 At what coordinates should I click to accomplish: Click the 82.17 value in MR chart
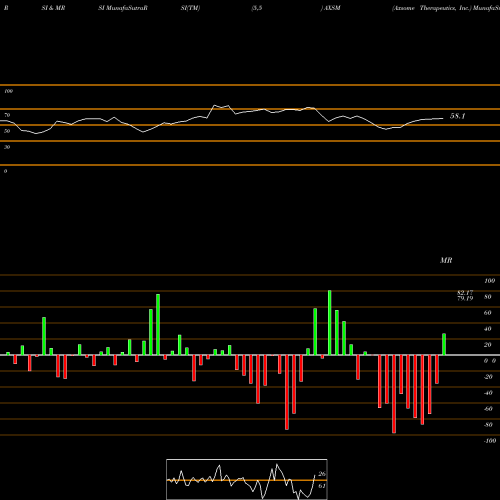(465, 293)
